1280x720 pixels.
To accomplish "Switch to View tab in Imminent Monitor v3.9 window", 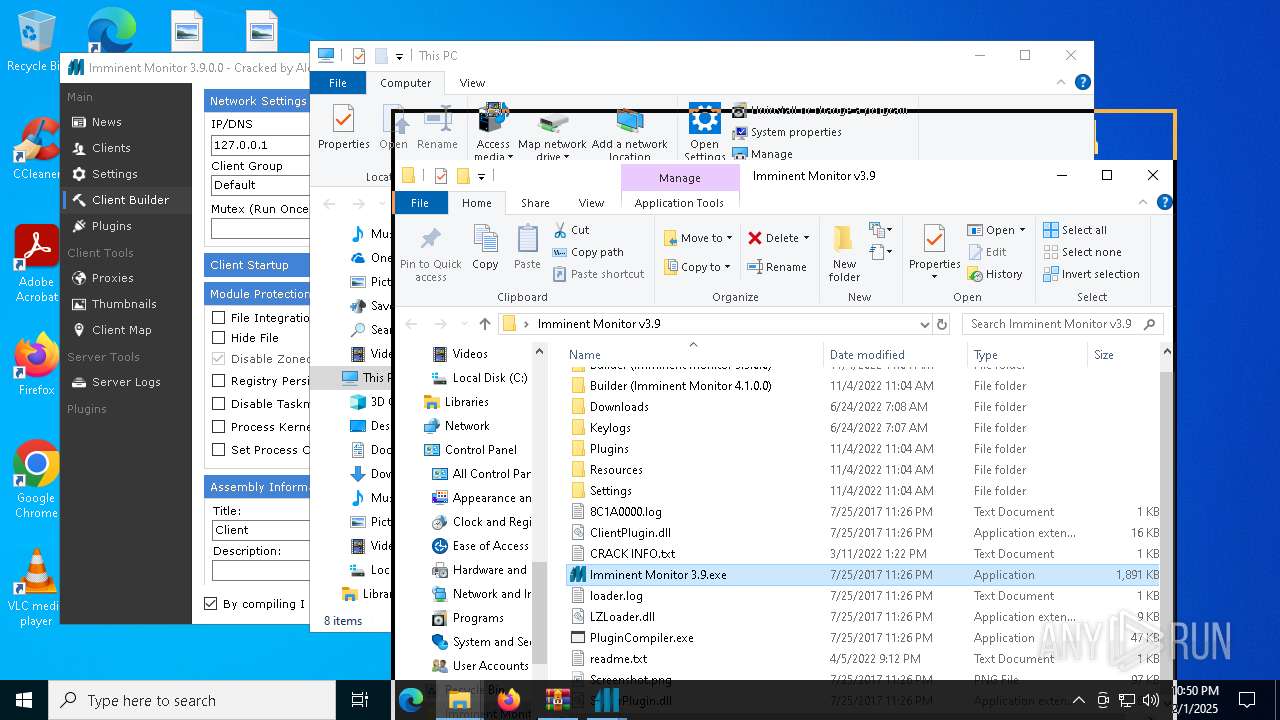I will click(591, 203).
